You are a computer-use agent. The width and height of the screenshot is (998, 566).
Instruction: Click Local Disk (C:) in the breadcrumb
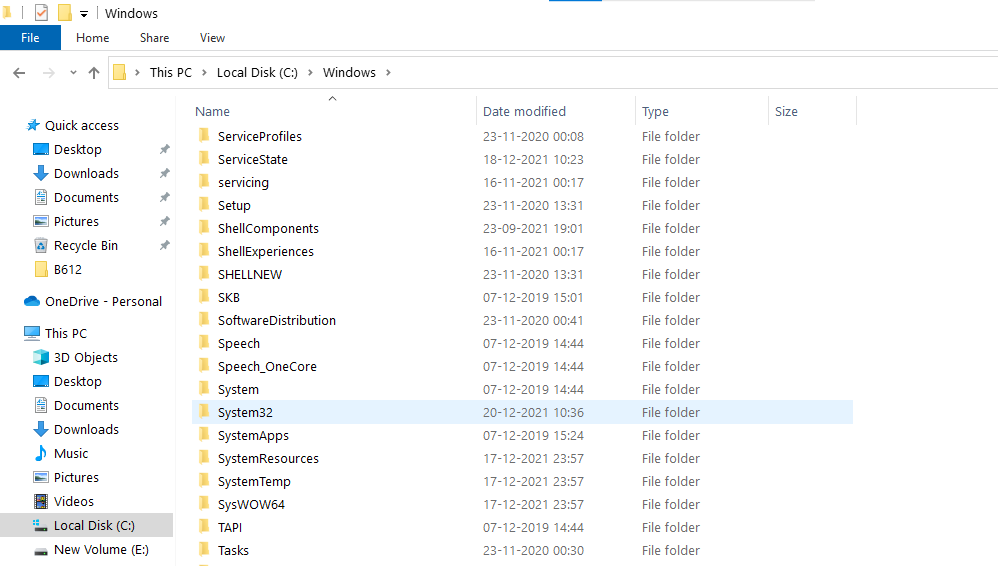click(257, 73)
